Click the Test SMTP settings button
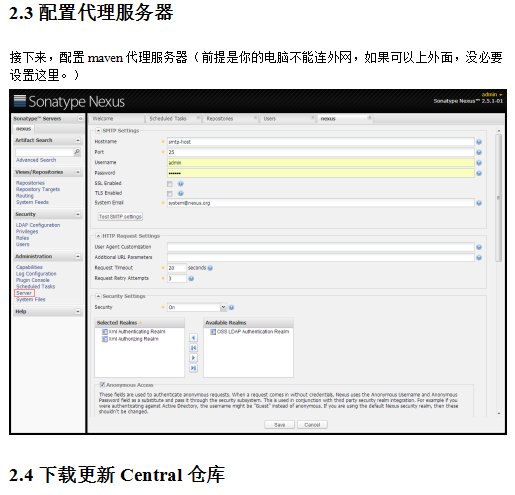This screenshot has height=495, width=515. 120,217
